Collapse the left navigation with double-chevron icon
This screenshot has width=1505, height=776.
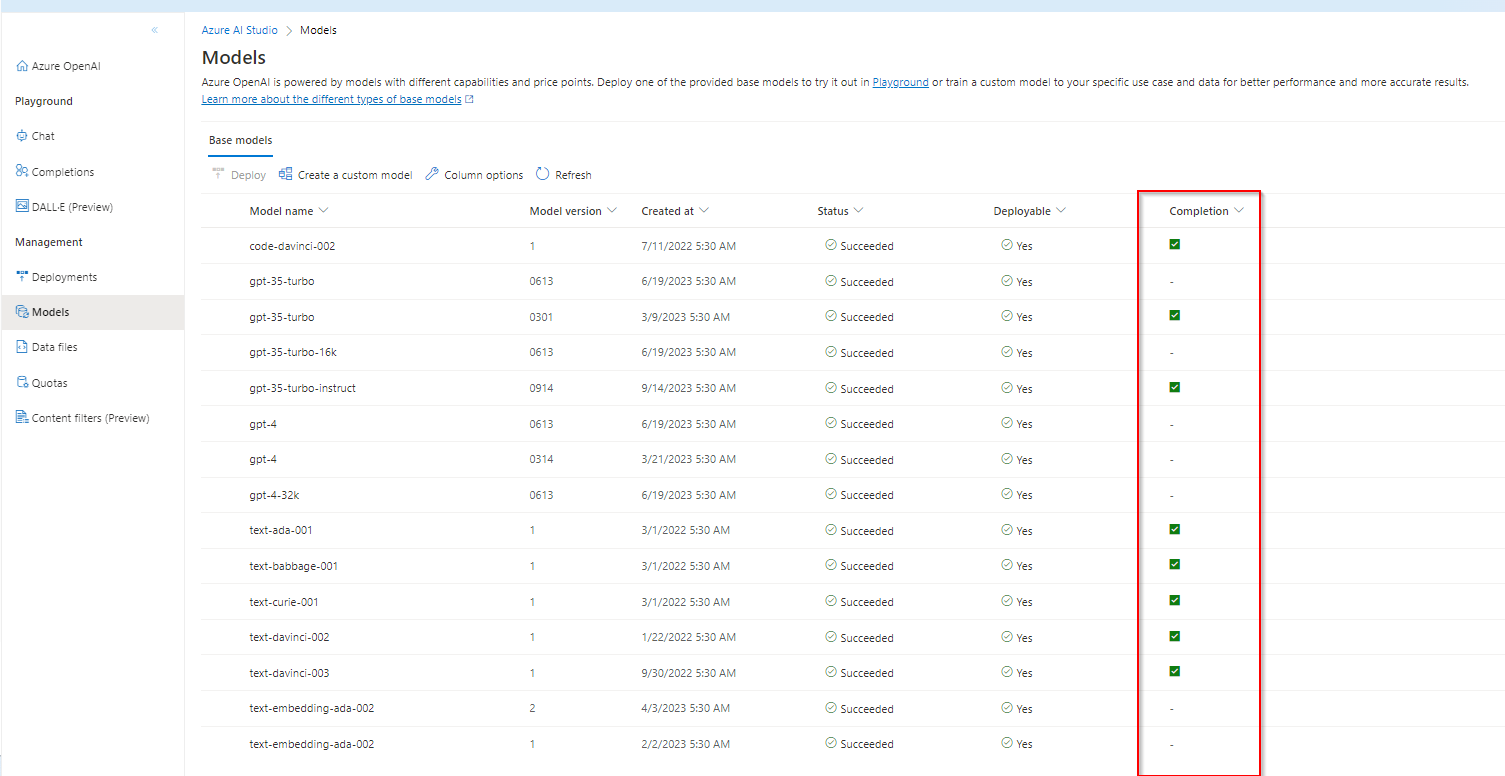tap(155, 30)
